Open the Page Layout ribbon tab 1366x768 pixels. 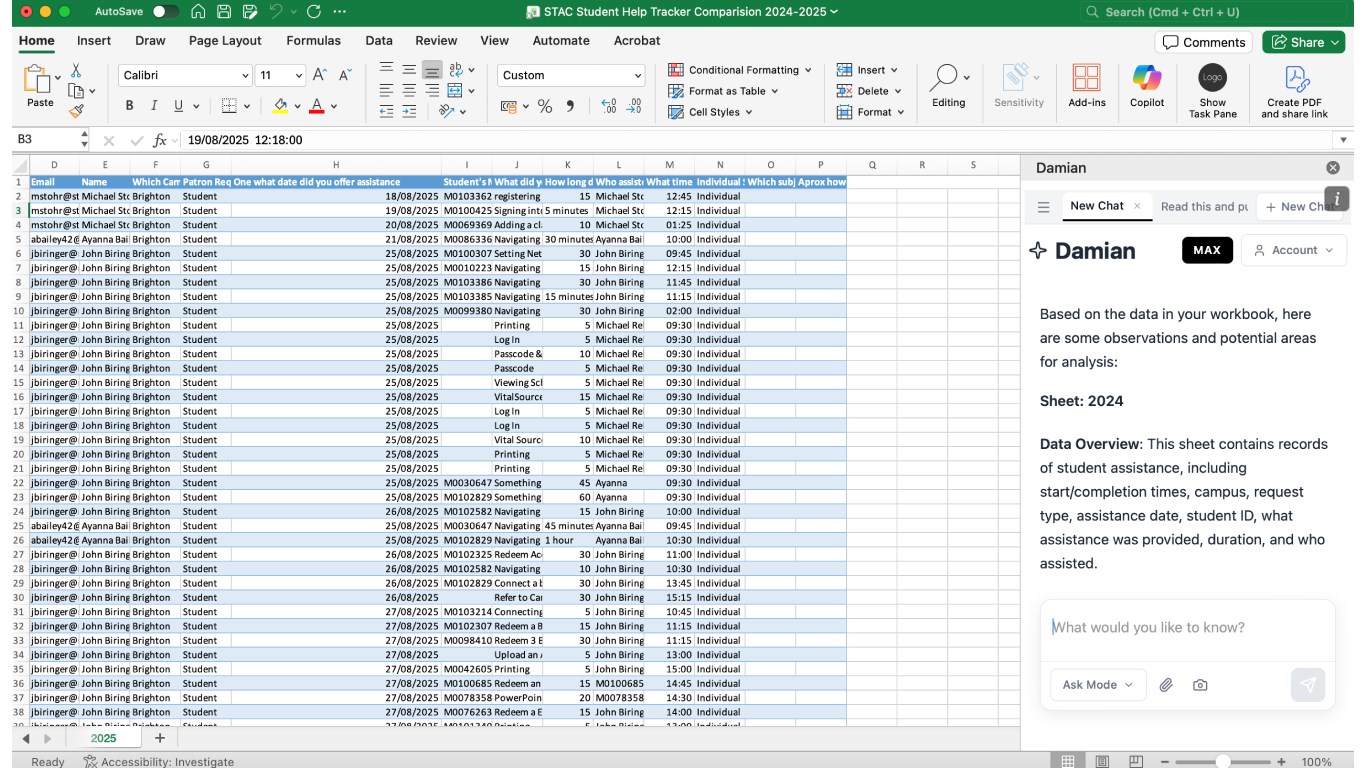click(x=225, y=41)
